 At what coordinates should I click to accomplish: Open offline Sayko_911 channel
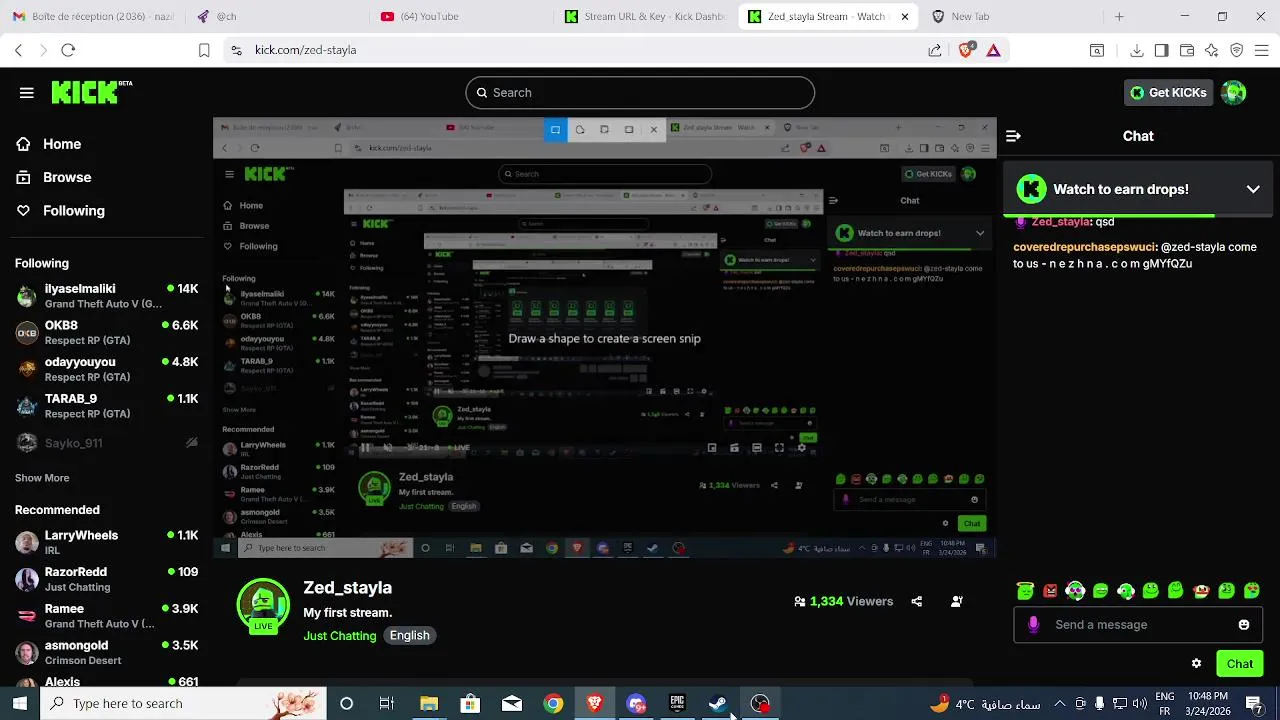pos(107,443)
